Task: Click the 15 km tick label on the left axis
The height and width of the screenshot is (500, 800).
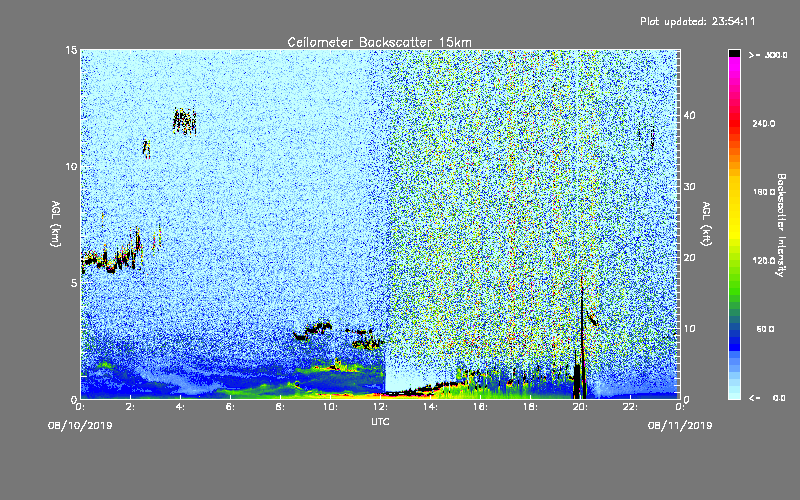Action: pyautogui.click(x=71, y=50)
